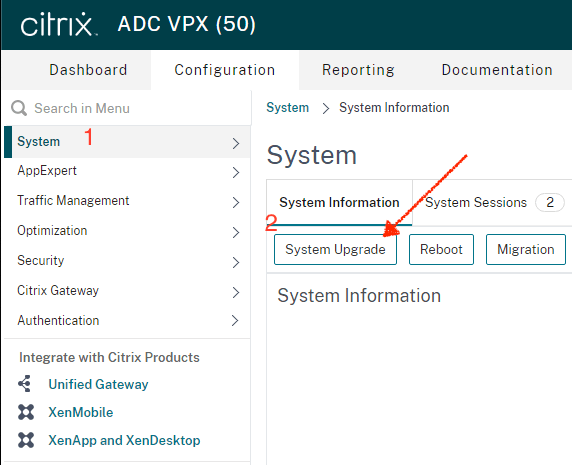The image size is (572, 465).
Task: Expand the Citrix Gateway chevron
Action: point(236,292)
